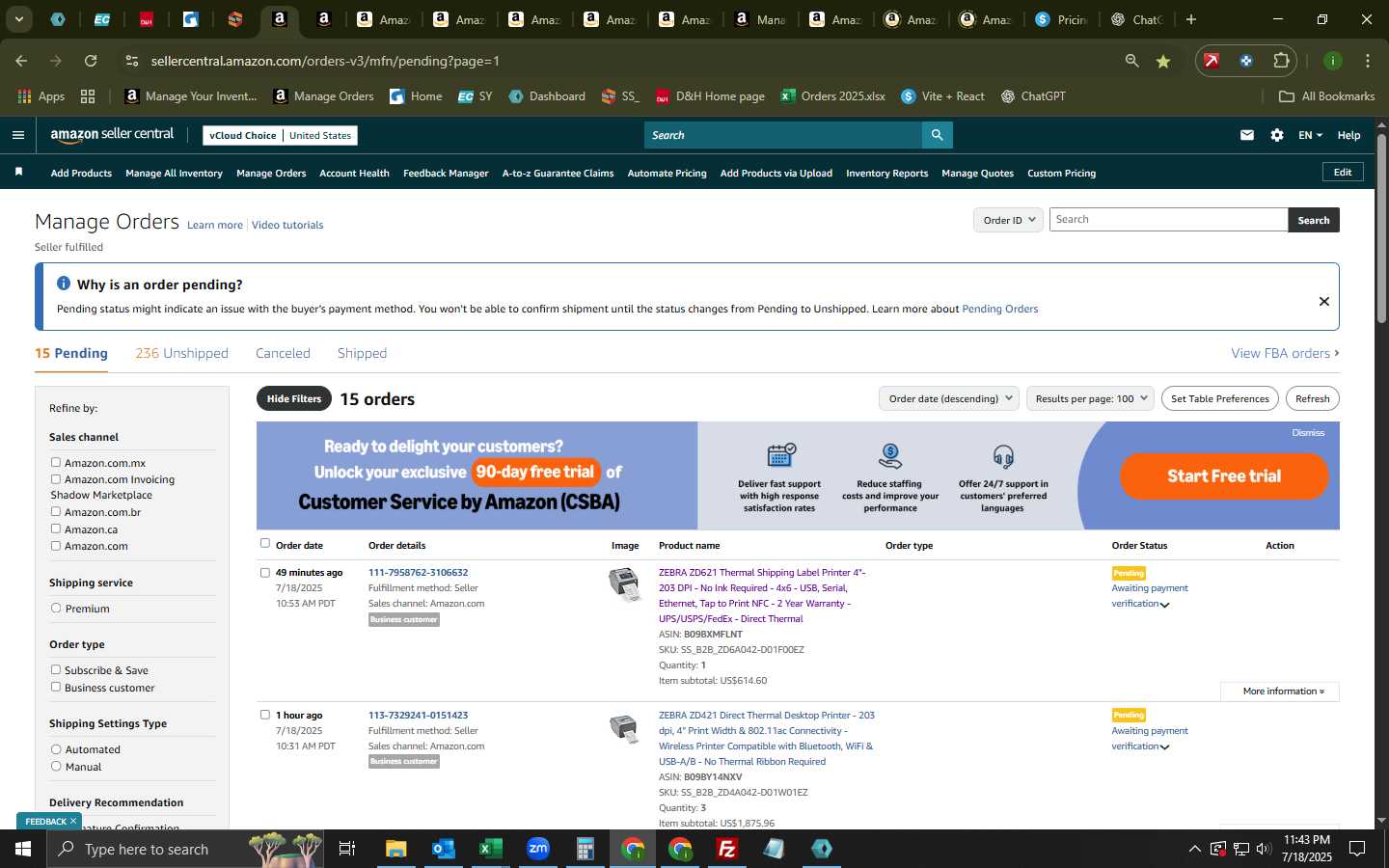1389x868 pixels.
Task: Open the Windows Start menu
Action: coord(23,849)
